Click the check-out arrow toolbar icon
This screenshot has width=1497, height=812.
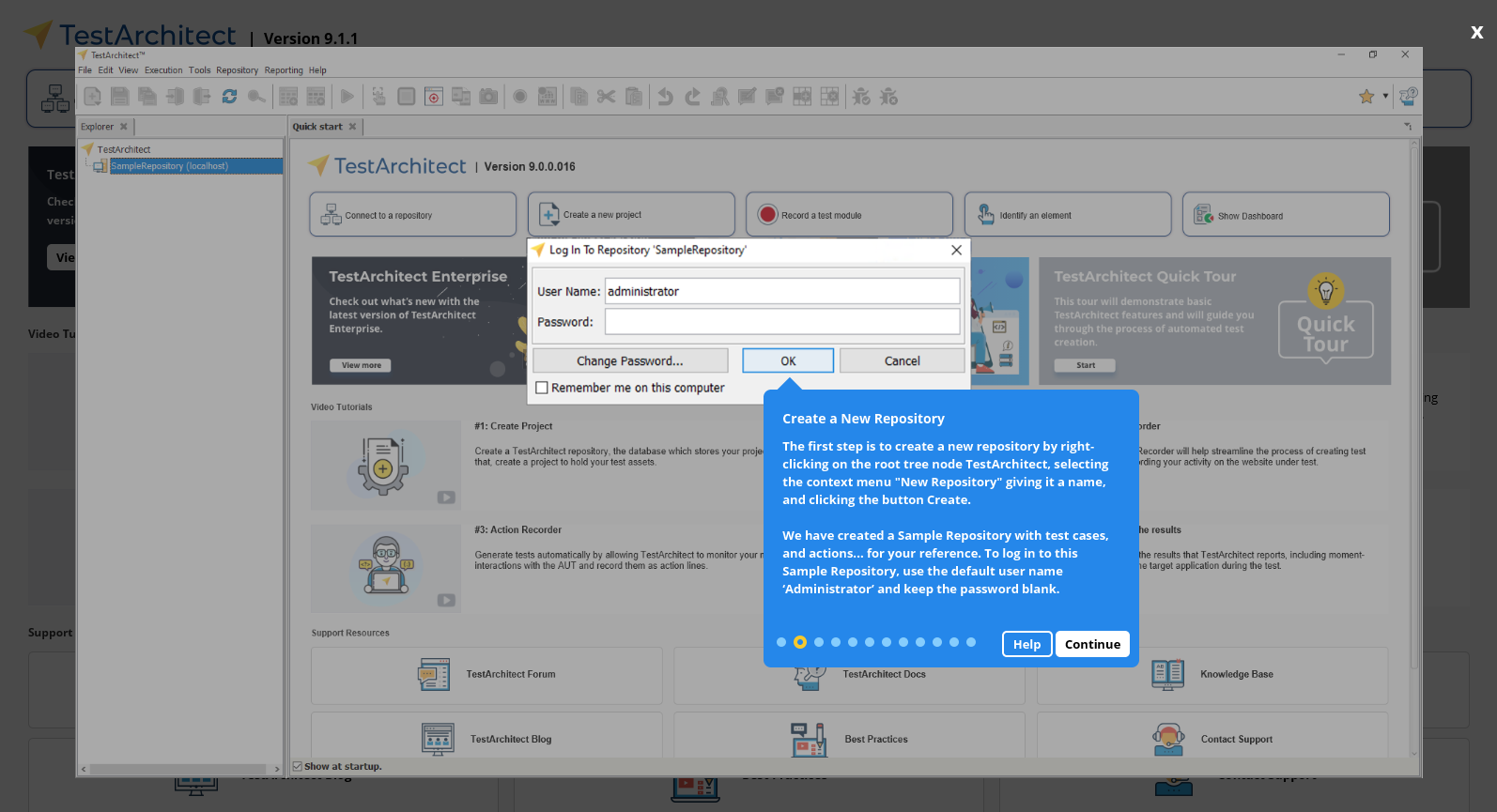(201, 96)
